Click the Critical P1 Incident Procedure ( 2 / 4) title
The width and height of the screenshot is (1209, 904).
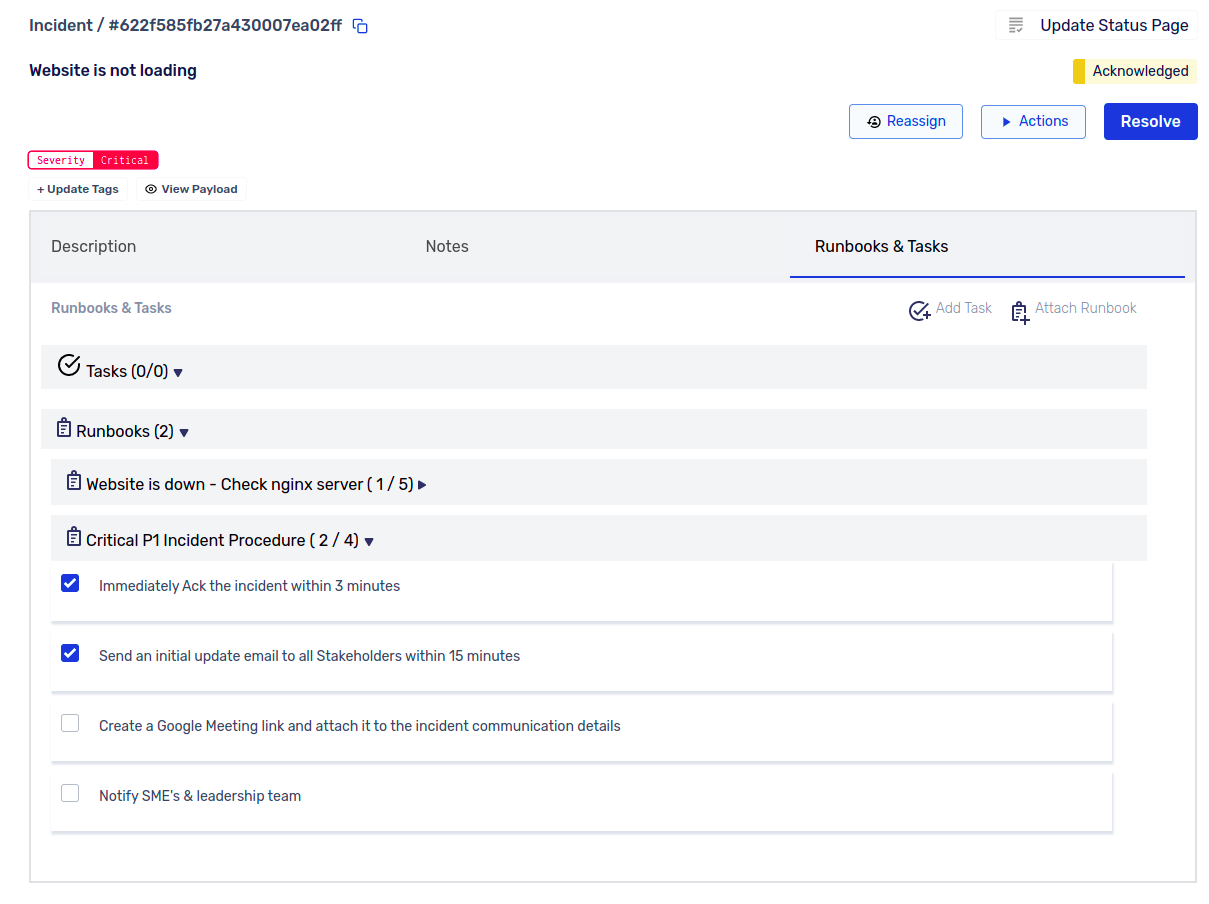(x=222, y=540)
